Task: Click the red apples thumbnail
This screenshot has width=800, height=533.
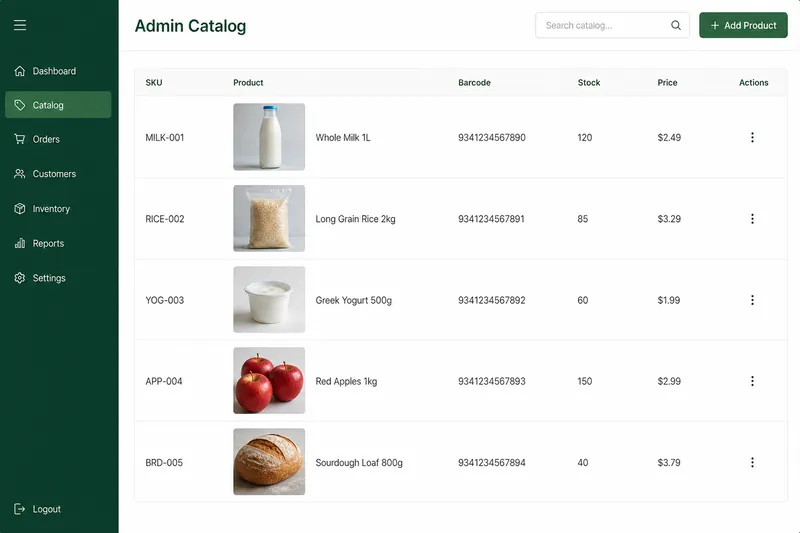Action: click(269, 380)
